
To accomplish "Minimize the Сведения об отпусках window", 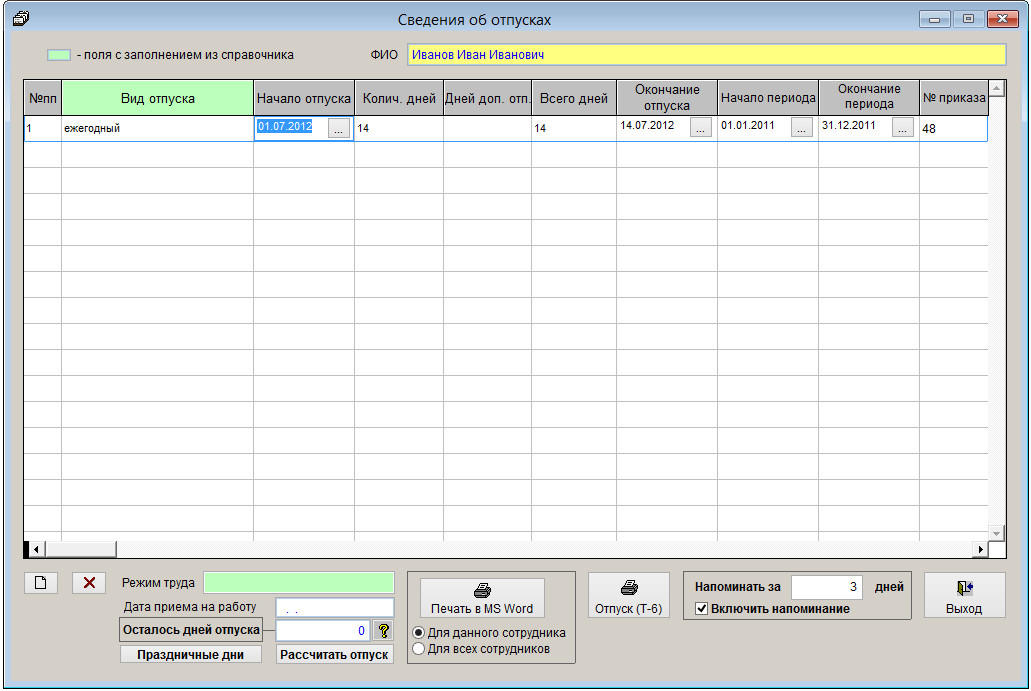I will coord(934,19).
